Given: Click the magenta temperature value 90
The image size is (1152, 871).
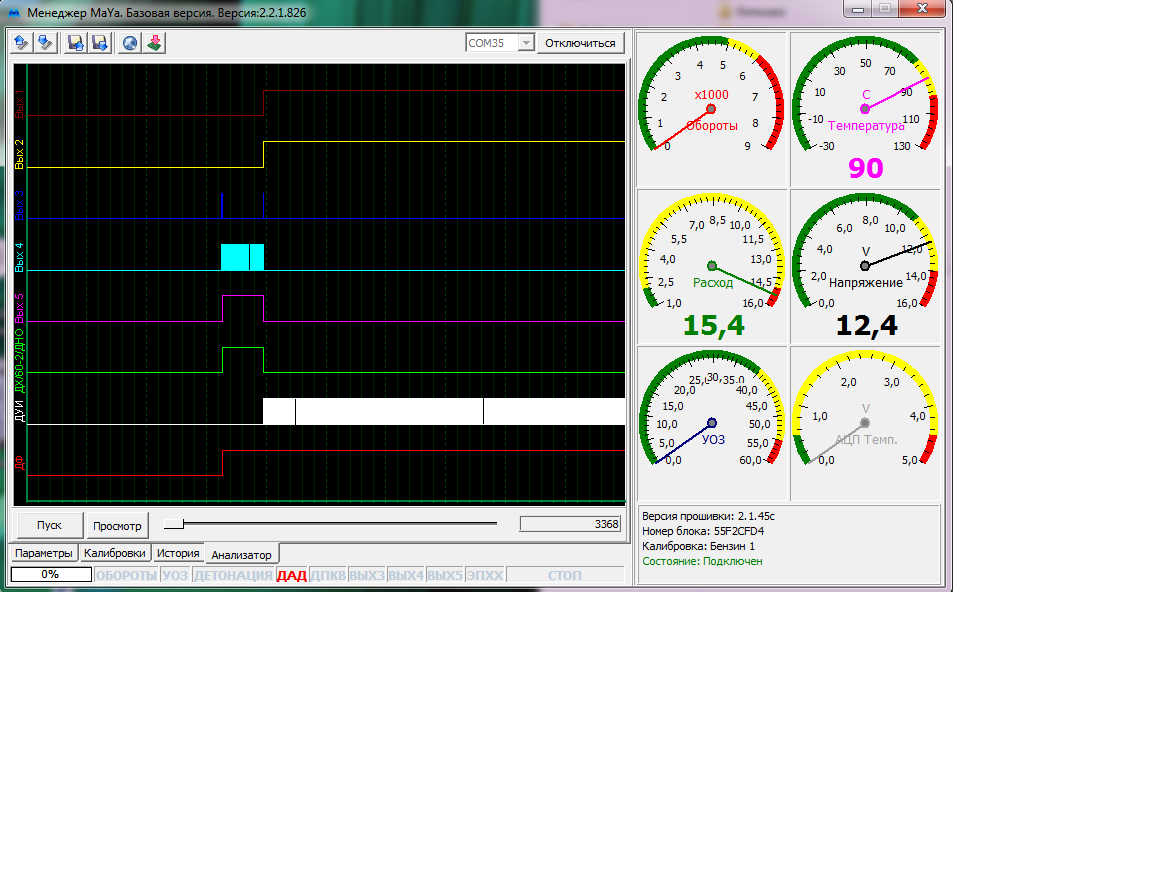Looking at the screenshot, I should [x=865, y=168].
